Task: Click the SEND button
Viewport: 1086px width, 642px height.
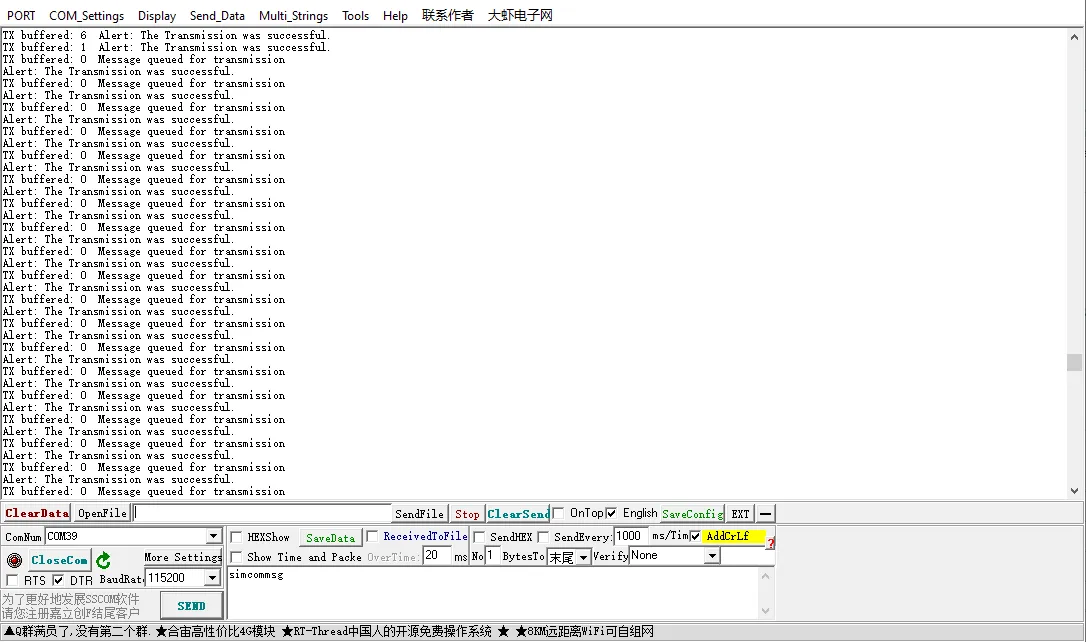Action: tap(191, 605)
